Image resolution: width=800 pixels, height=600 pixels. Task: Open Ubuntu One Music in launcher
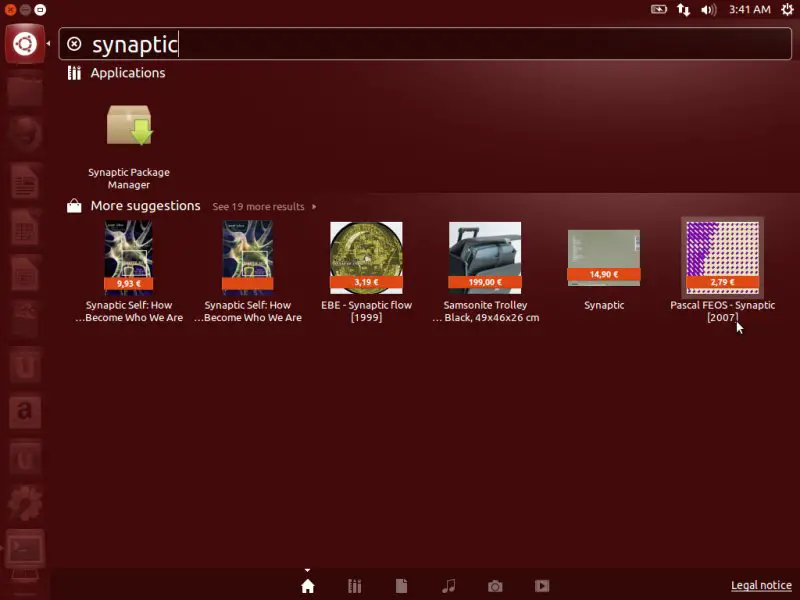tap(24, 457)
